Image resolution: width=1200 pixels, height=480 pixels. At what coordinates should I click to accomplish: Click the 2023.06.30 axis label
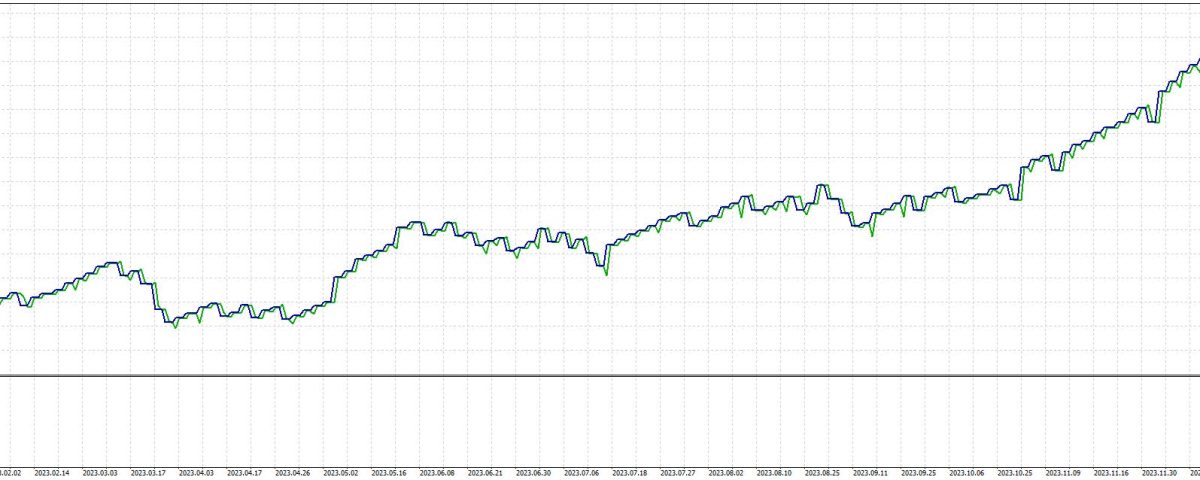tap(534, 473)
